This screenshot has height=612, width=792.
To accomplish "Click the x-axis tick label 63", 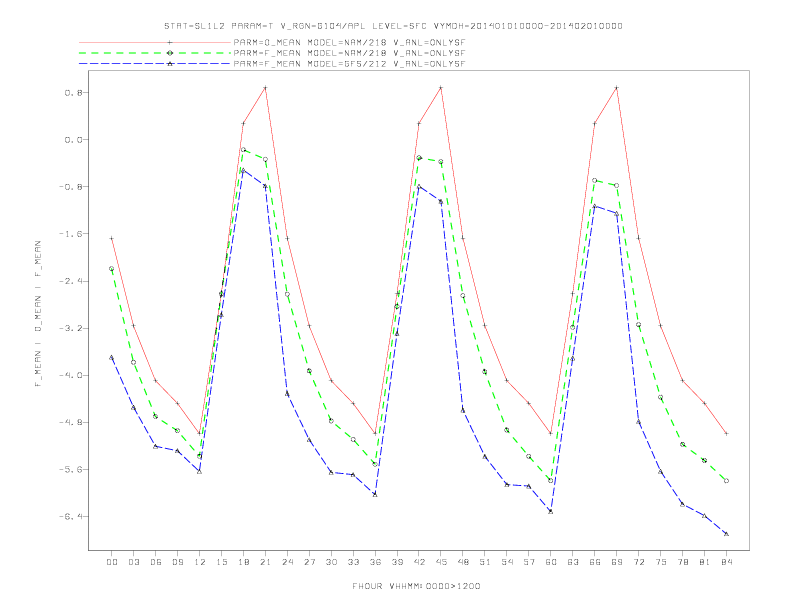I will [573, 562].
